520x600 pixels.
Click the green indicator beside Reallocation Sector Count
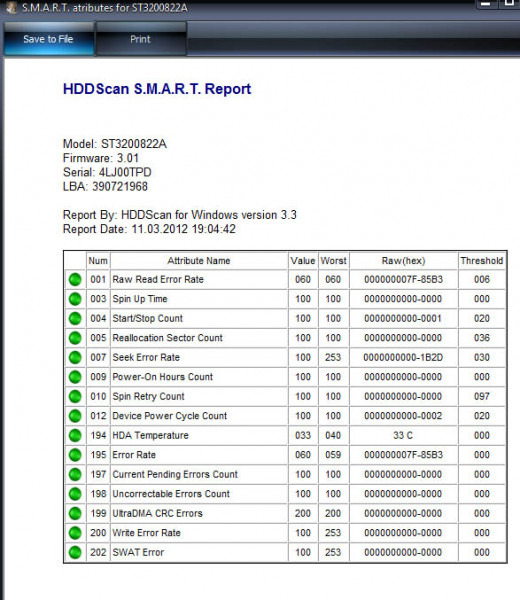click(x=75, y=338)
